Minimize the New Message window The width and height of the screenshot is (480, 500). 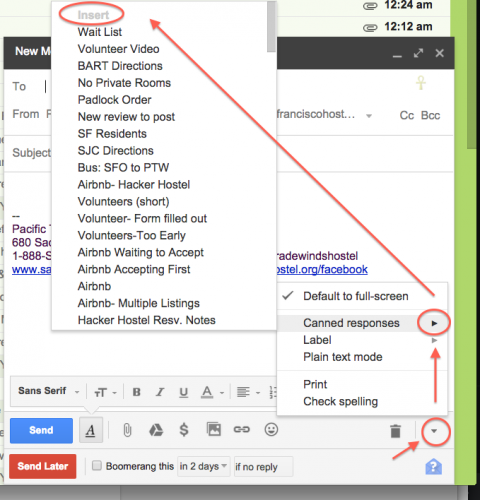click(397, 56)
